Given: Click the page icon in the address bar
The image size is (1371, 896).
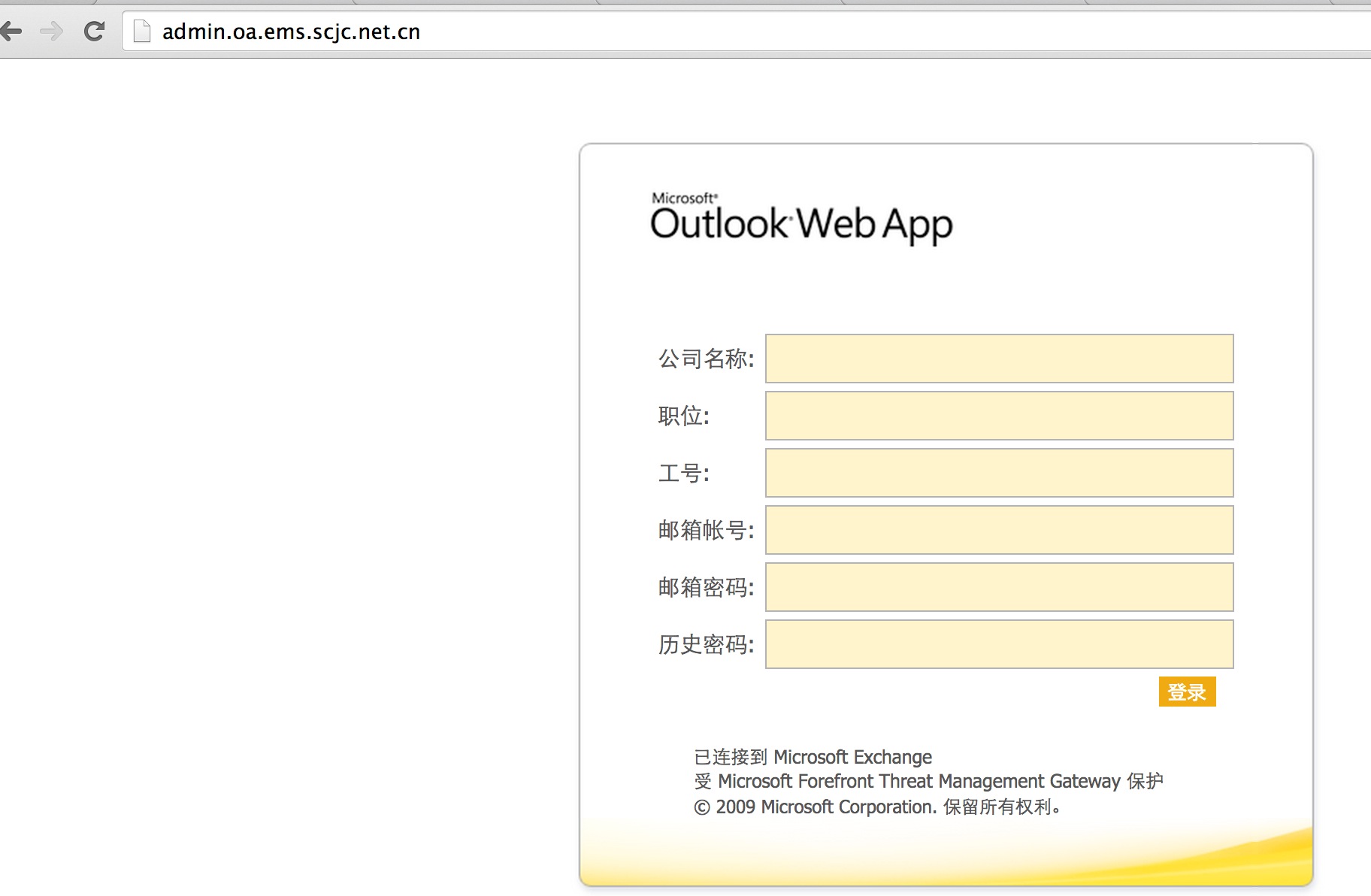Looking at the screenshot, I should pyautogui.click(x=142, y=32).
